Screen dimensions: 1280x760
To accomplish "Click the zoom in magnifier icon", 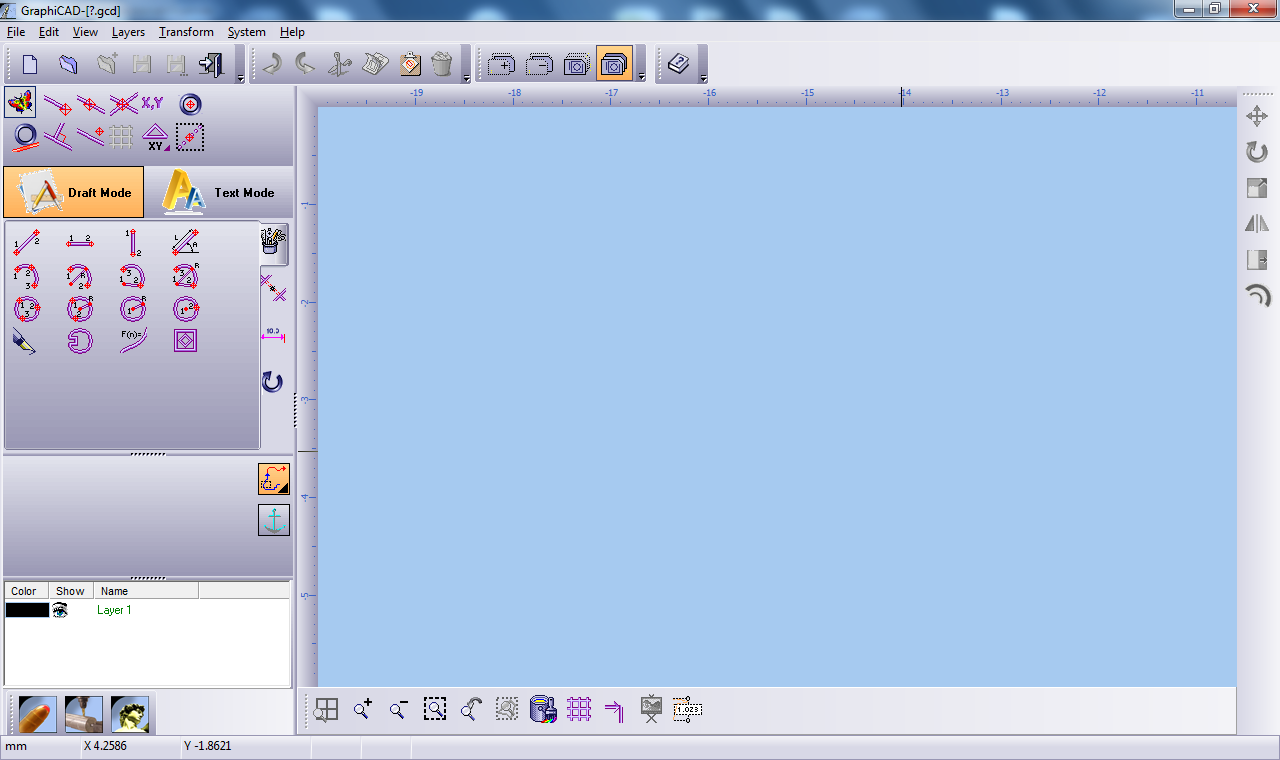I will pyautogui.click(x=362, y=709).
